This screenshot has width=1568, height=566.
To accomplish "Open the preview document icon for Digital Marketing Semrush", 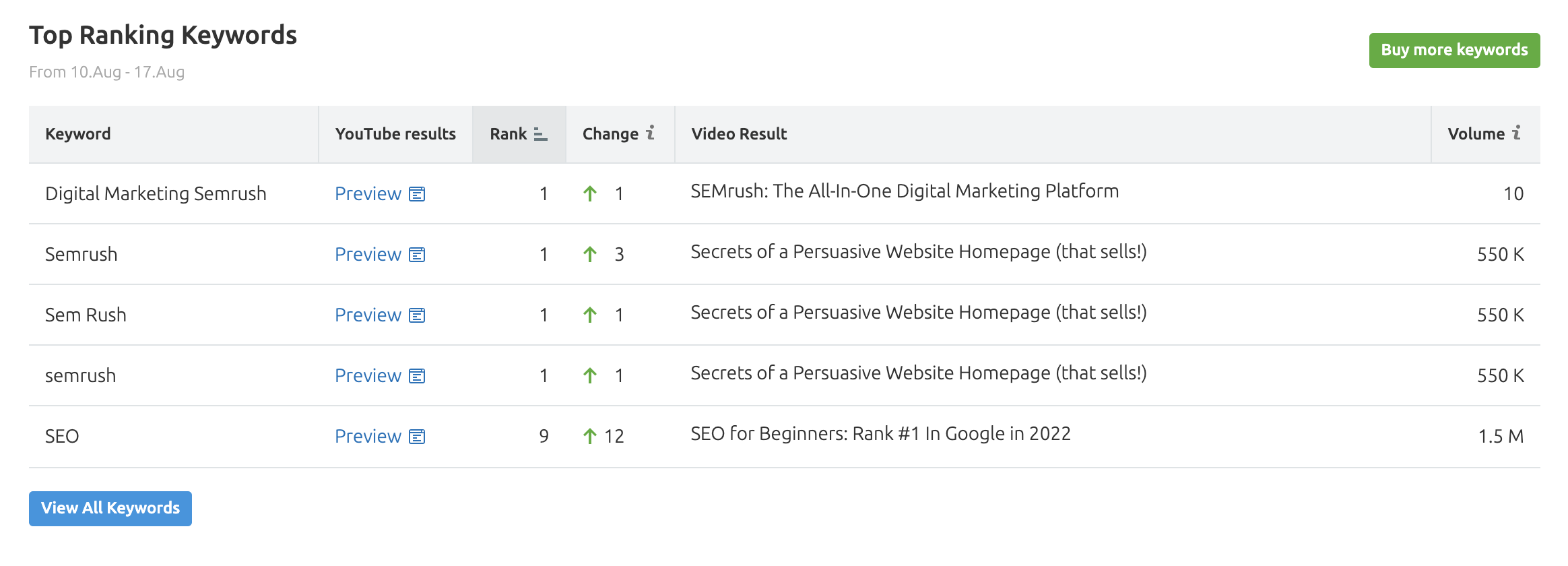I will pos(418,193).
